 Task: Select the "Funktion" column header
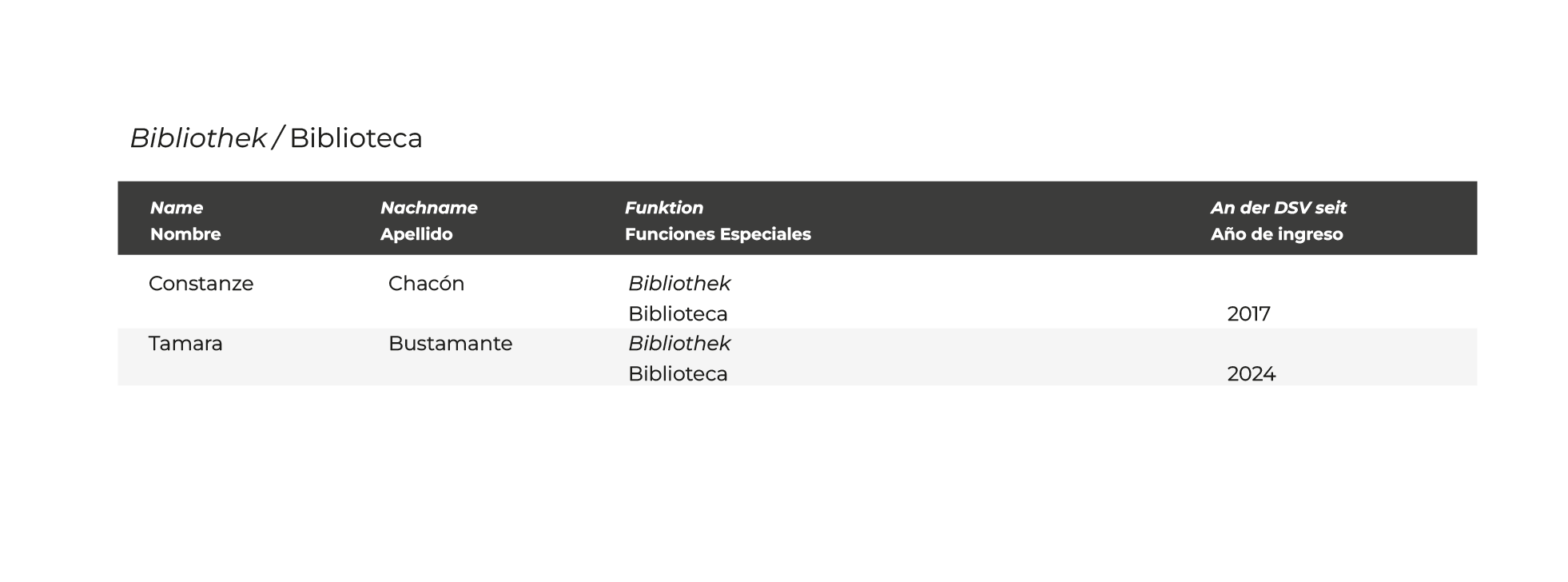[x=664, y=208]
